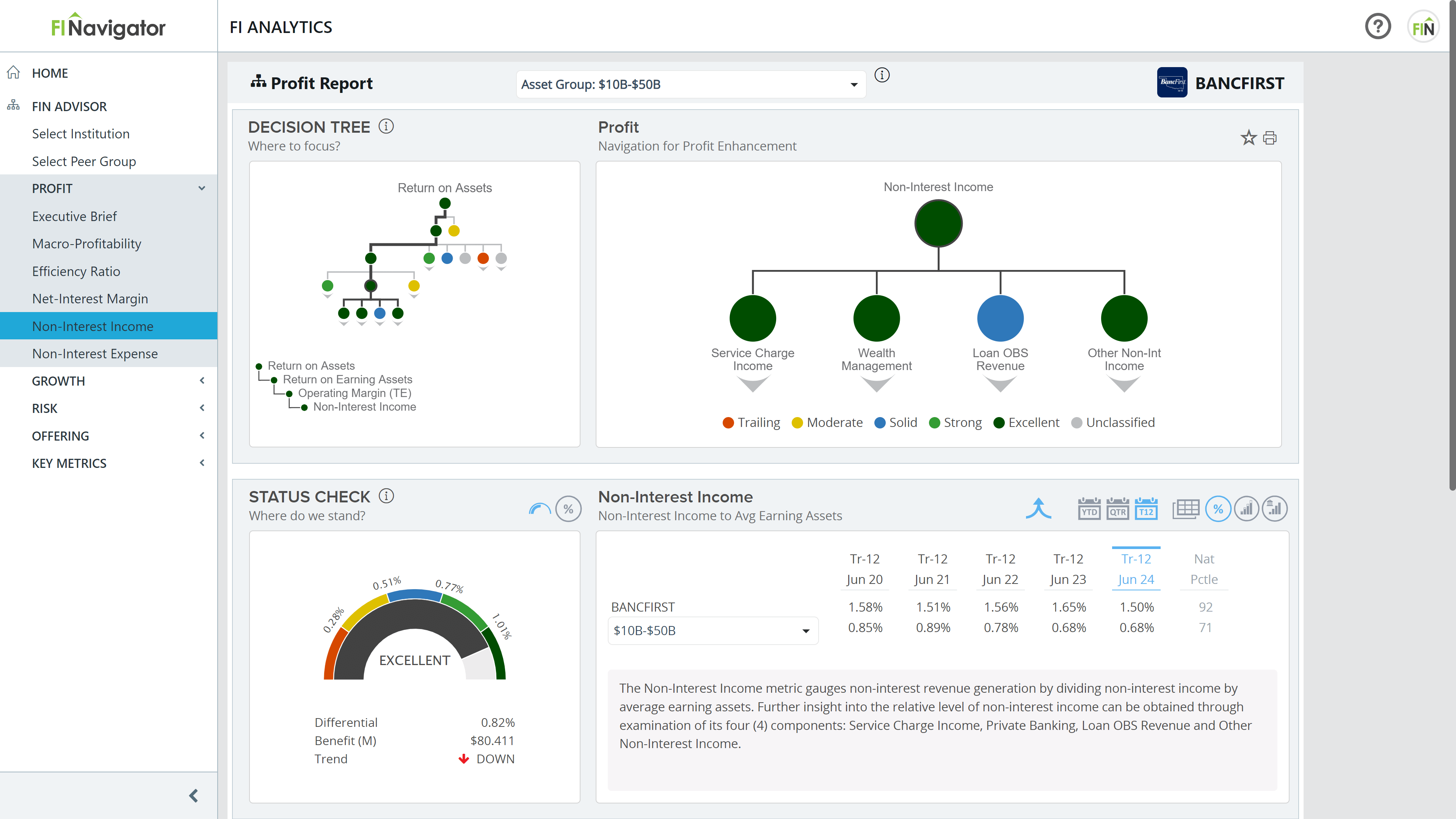Click Return on Assets in breadcrumb tree
Viewport: 1456px width, 819px height.
tap(311, 366)
